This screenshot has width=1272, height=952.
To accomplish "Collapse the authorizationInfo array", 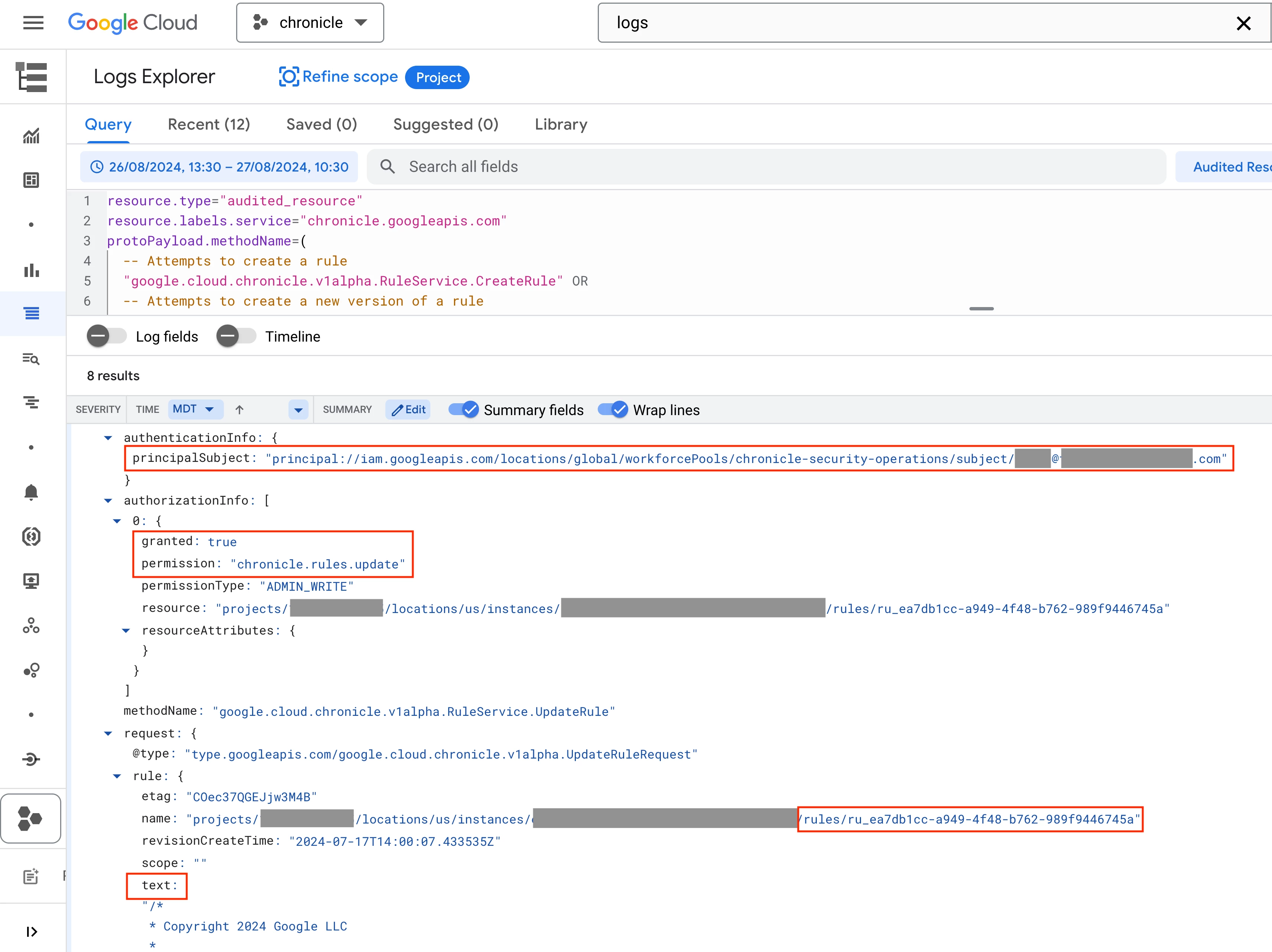I will [x=108, y=501].
